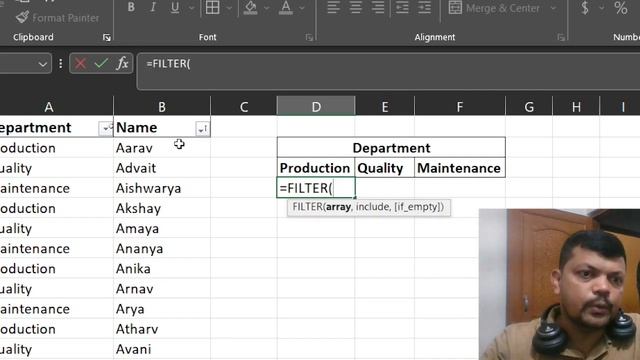The height and width of the screenshot is (360, 640).
Task: Open underline style dropdown arrow
Action: (x=191, y=8)
